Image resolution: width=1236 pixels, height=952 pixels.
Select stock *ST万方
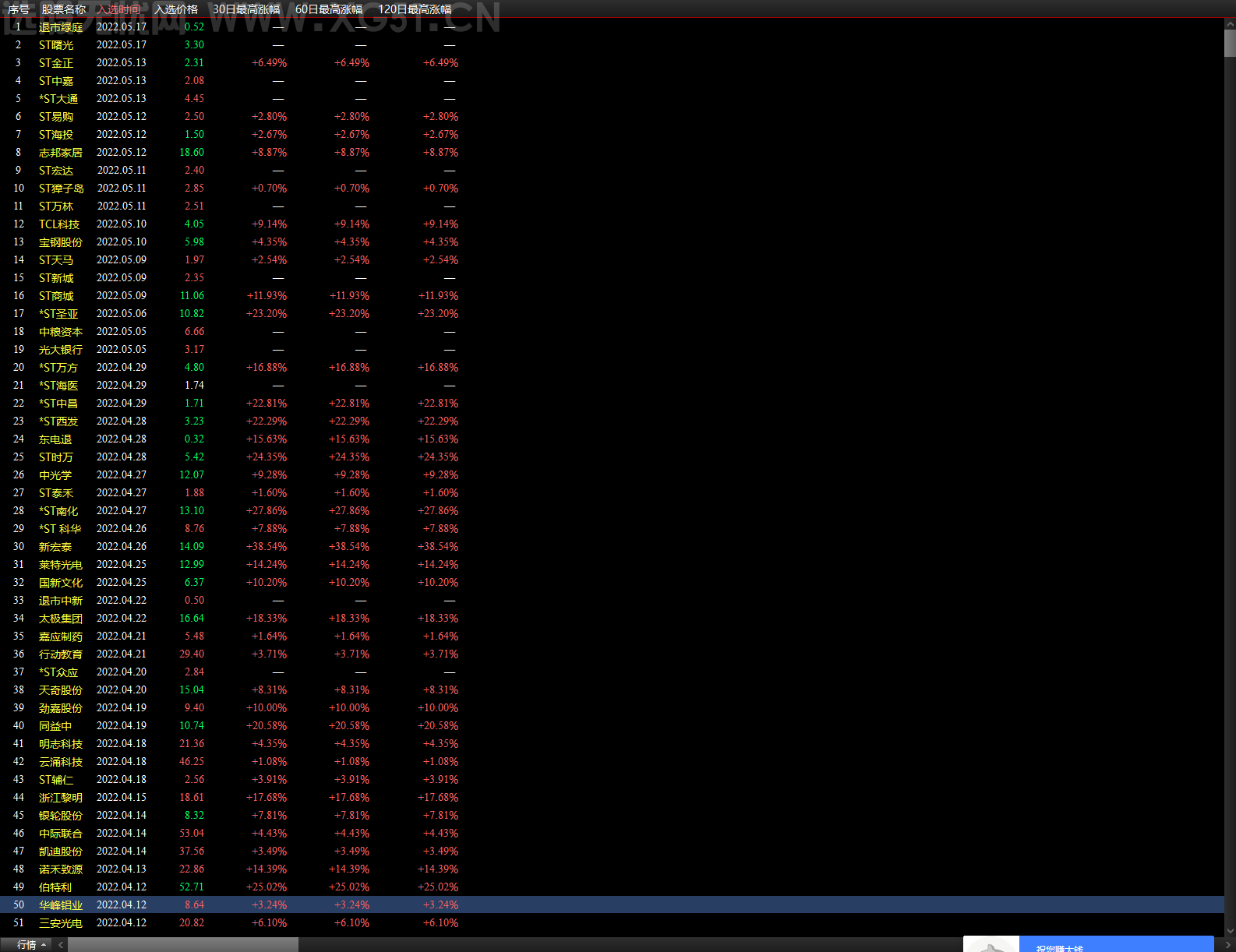point(58,368)
